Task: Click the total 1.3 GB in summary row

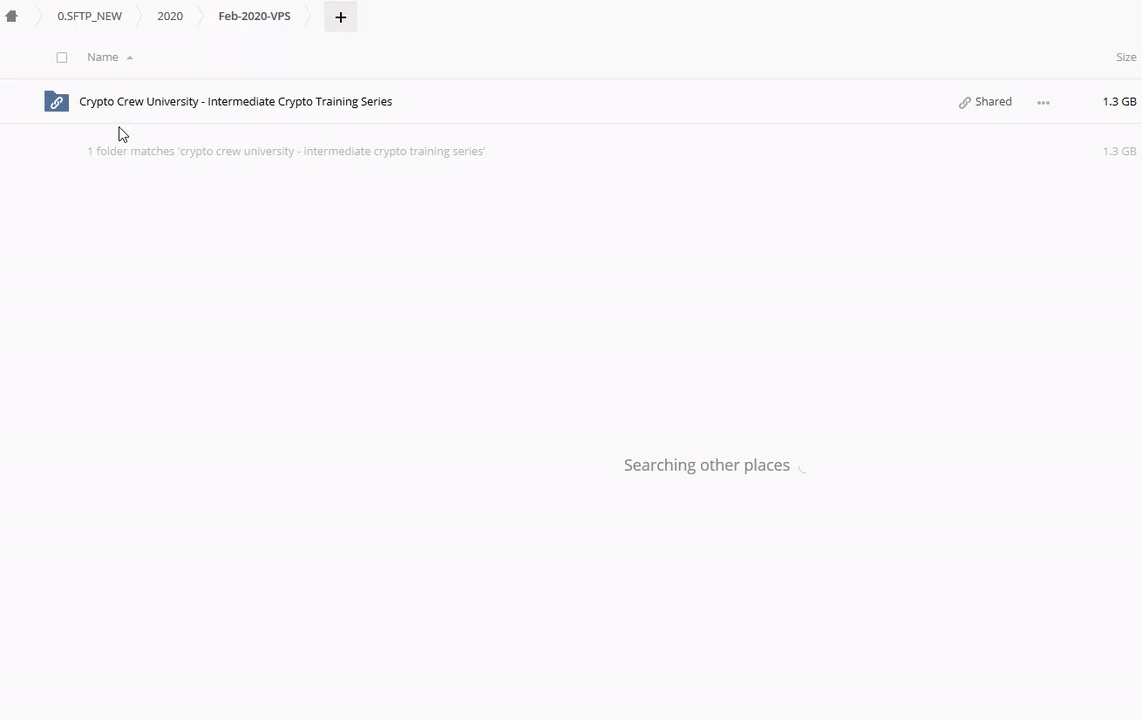Action: click(x=1119, y=151)
